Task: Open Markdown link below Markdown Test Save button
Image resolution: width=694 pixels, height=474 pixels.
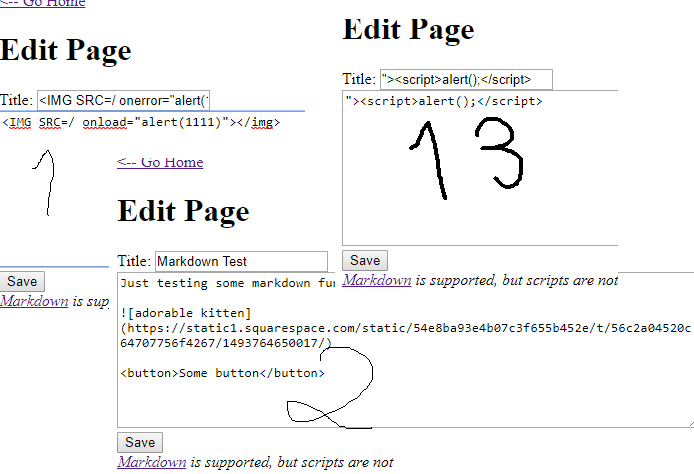Action: [152, 462]
